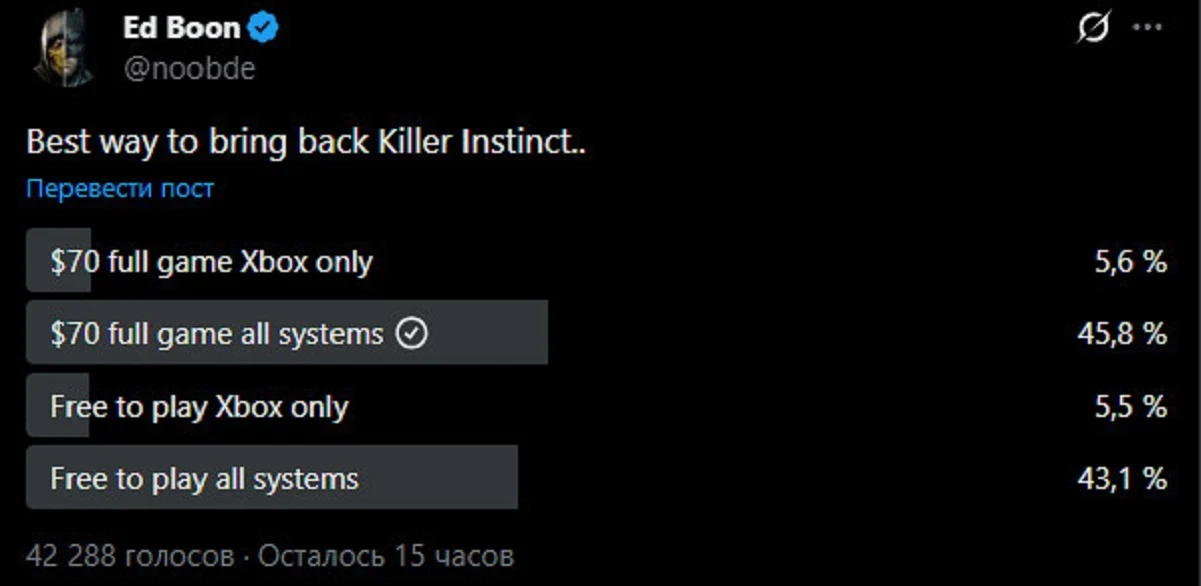The width and height of the screenshot is (1201, 586).
Task: Select the '$70 full game Xbox only' option
Action: pyautogui.click(x=211, y=262)
